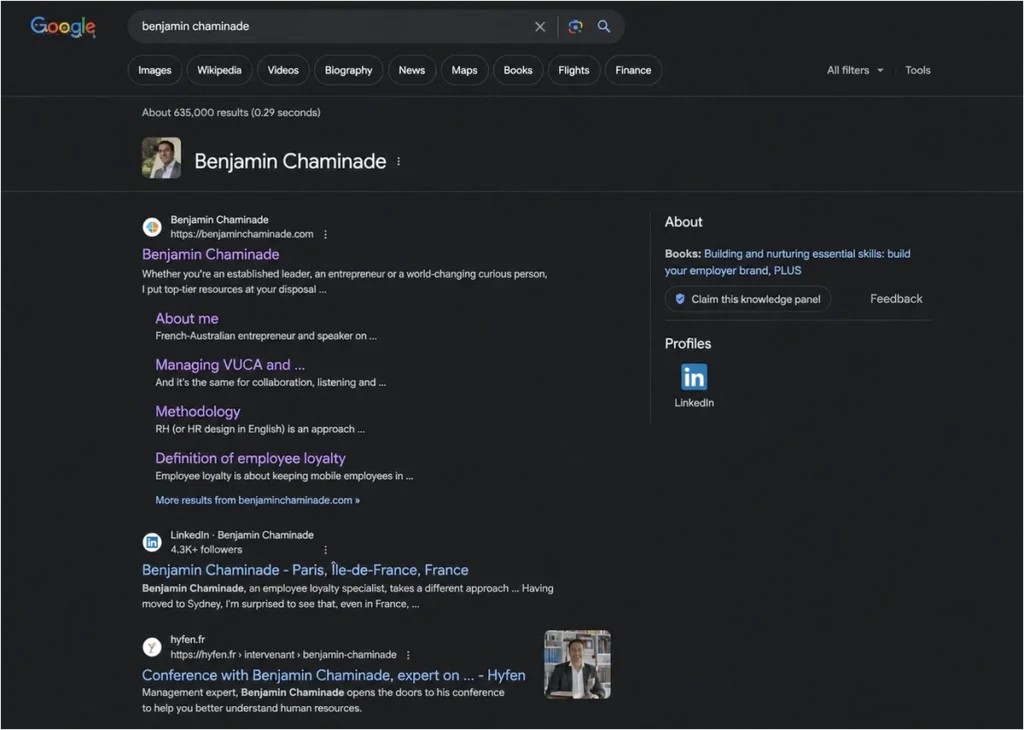Select the Finance filter tab
Screen dimensions: 1024x730
(x=633, y=70)
